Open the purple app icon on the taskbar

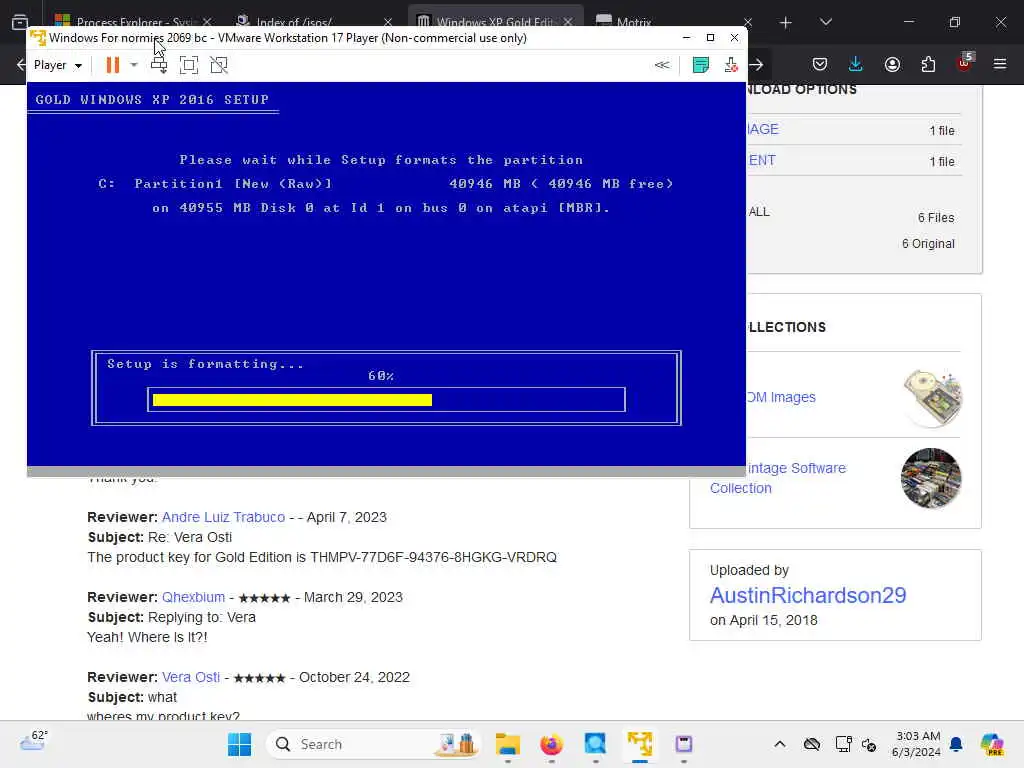[684, 744]
